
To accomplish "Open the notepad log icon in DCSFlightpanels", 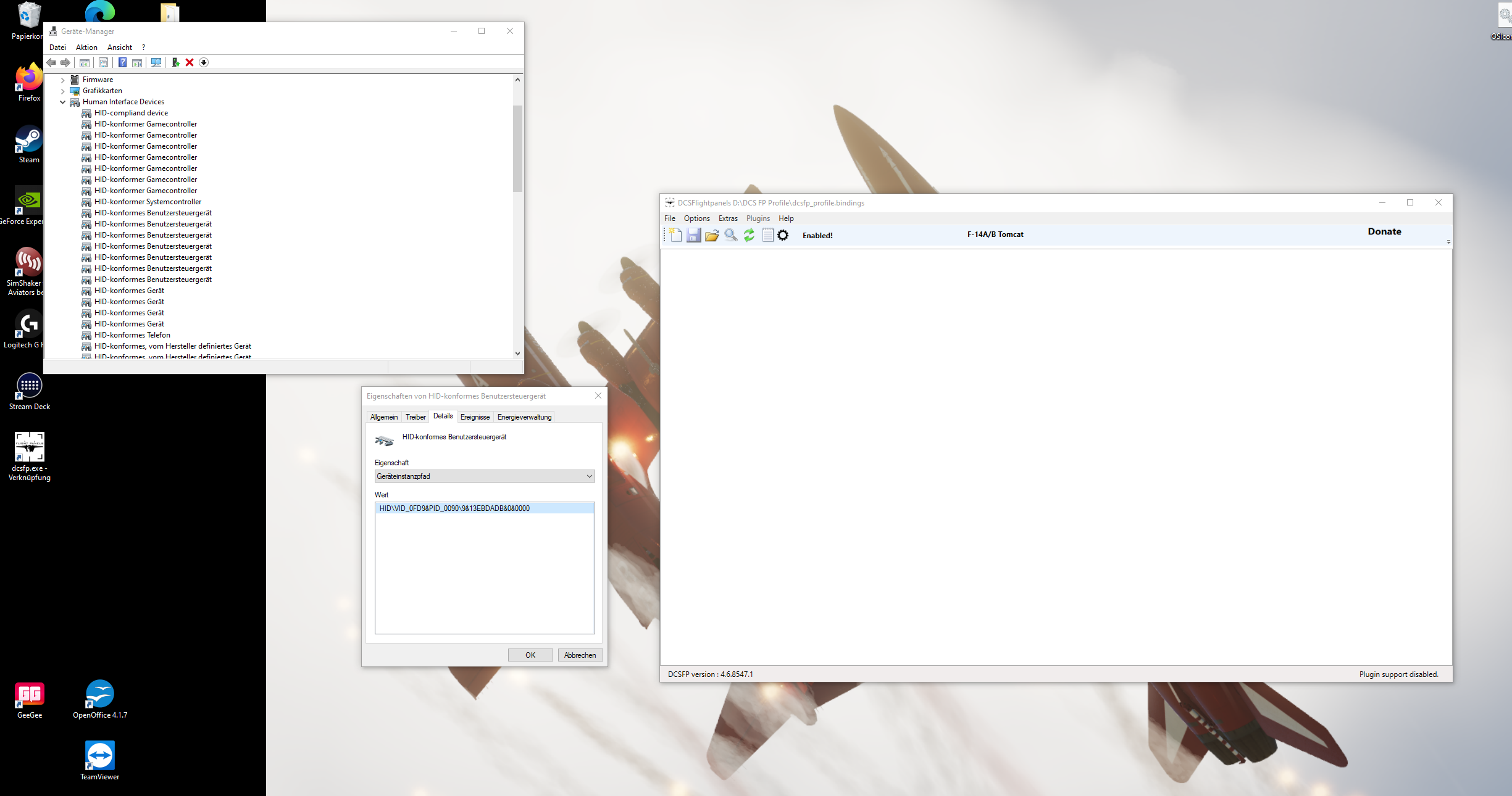I will coord(767,235).
